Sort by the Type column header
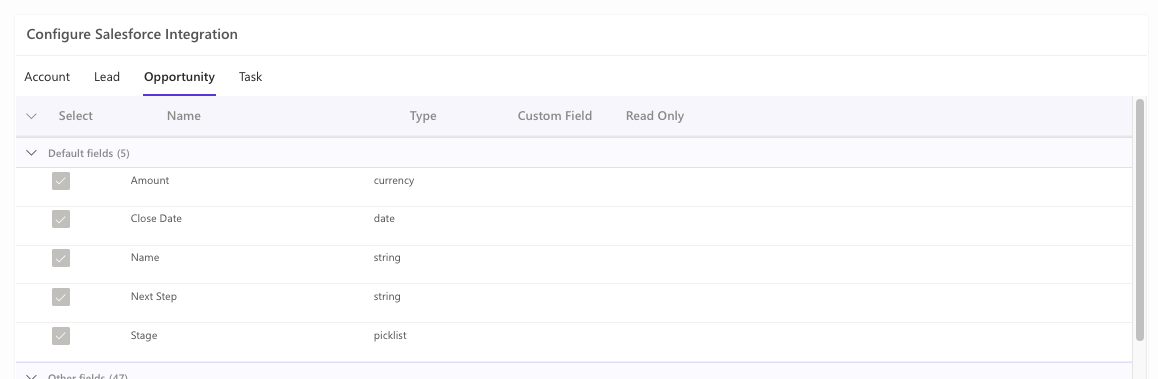Viewport: 1158px width, 379px height. (423, 116)
